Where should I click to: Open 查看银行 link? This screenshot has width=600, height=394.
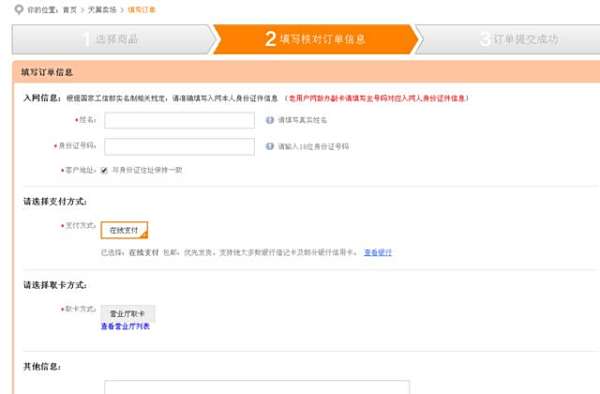tap(378, 252)
